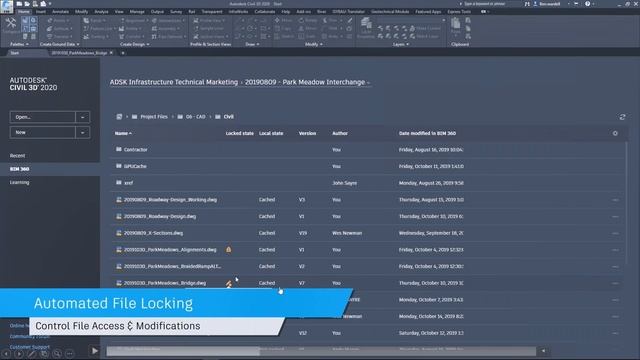640x360 pixels.
Task: Click the video play button
Action: 95,351
